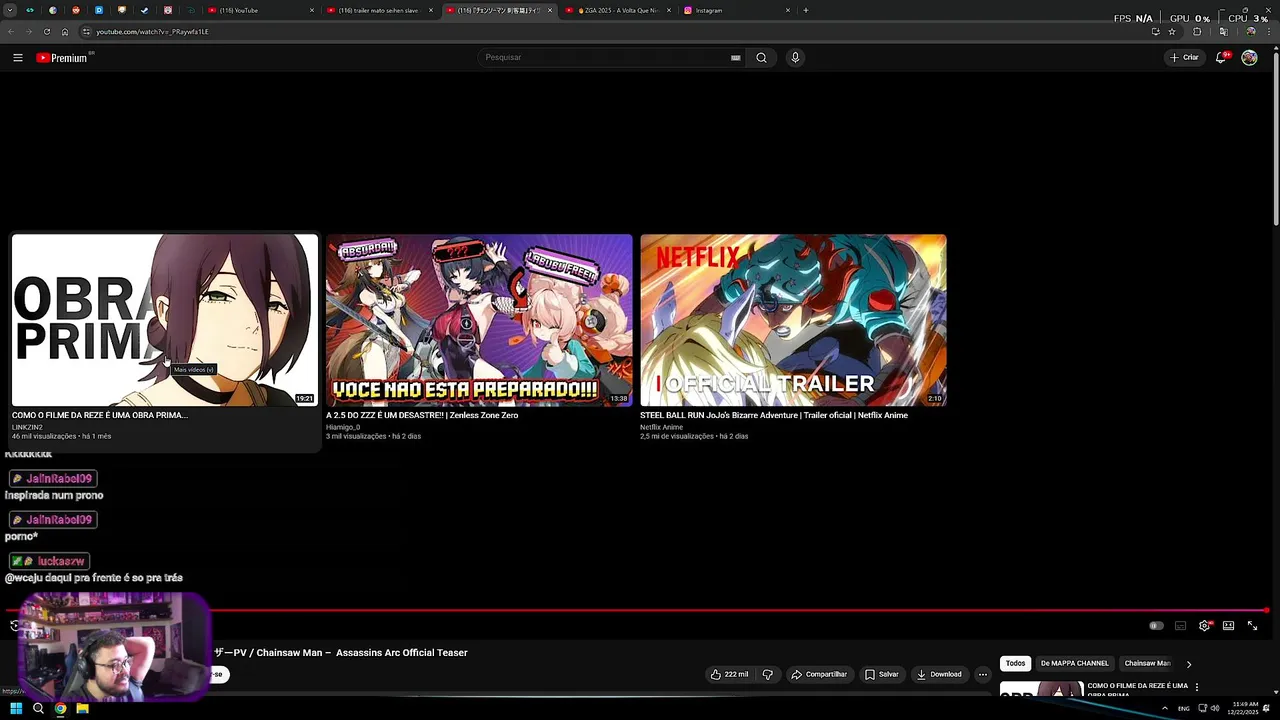Show hidden system tray icons
The width and height of the screenshot is (1280, 720).
[1164, 709]
